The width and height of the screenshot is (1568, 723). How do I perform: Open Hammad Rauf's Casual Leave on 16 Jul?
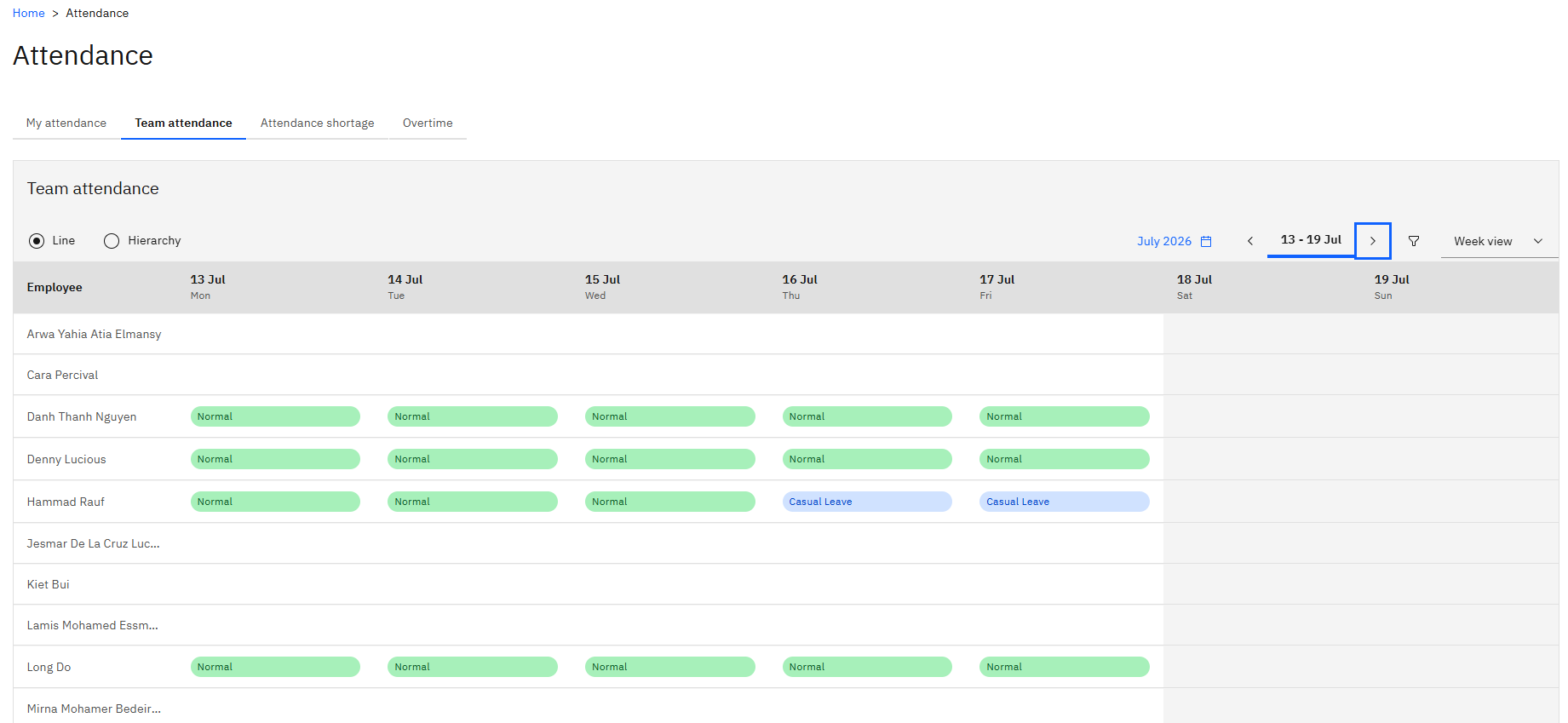867,502
